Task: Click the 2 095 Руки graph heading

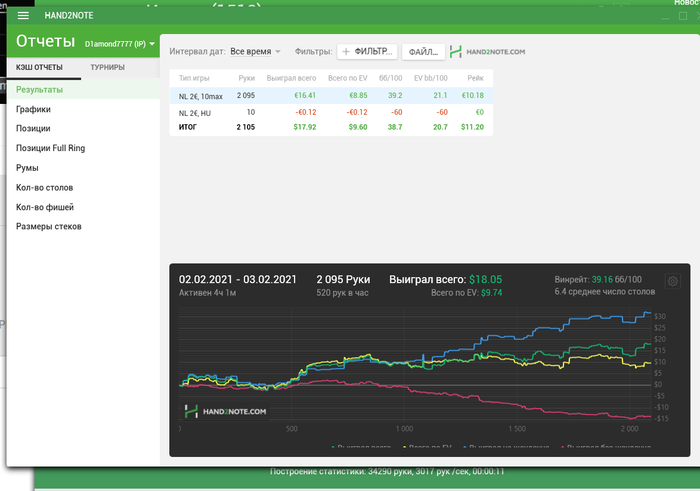Action: (x=343, y=279)
